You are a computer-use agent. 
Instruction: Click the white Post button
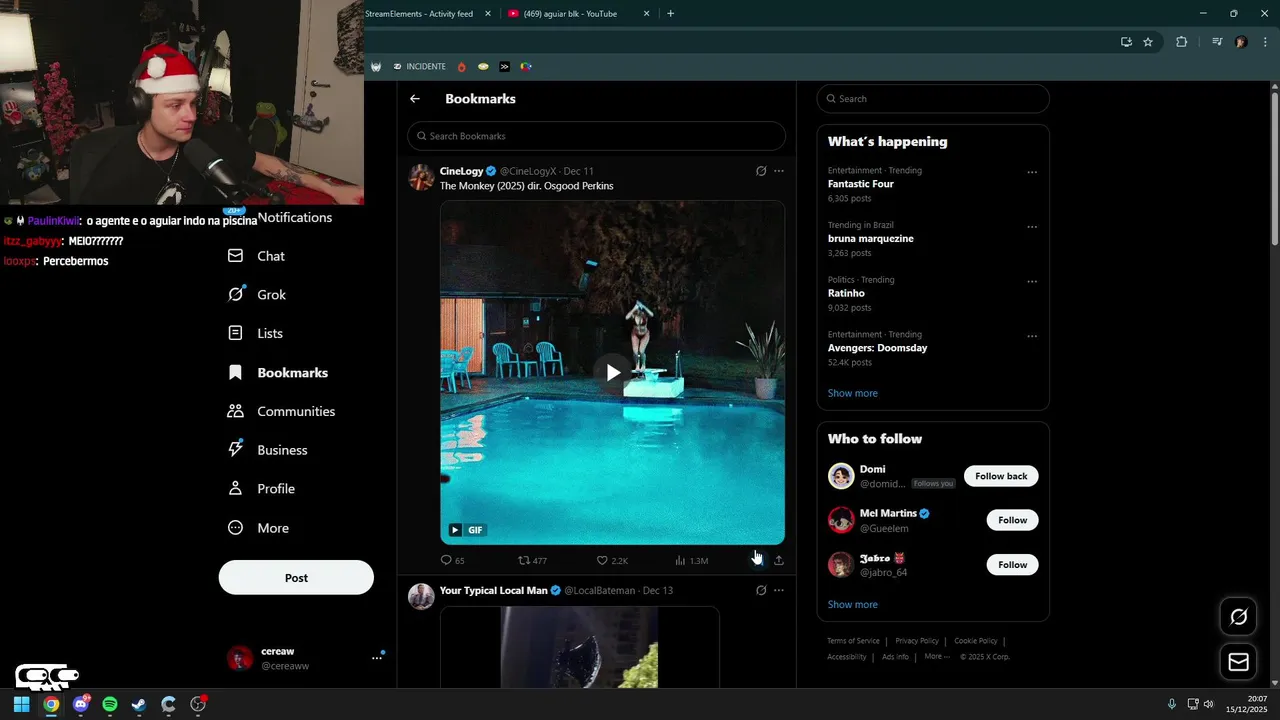296,578
